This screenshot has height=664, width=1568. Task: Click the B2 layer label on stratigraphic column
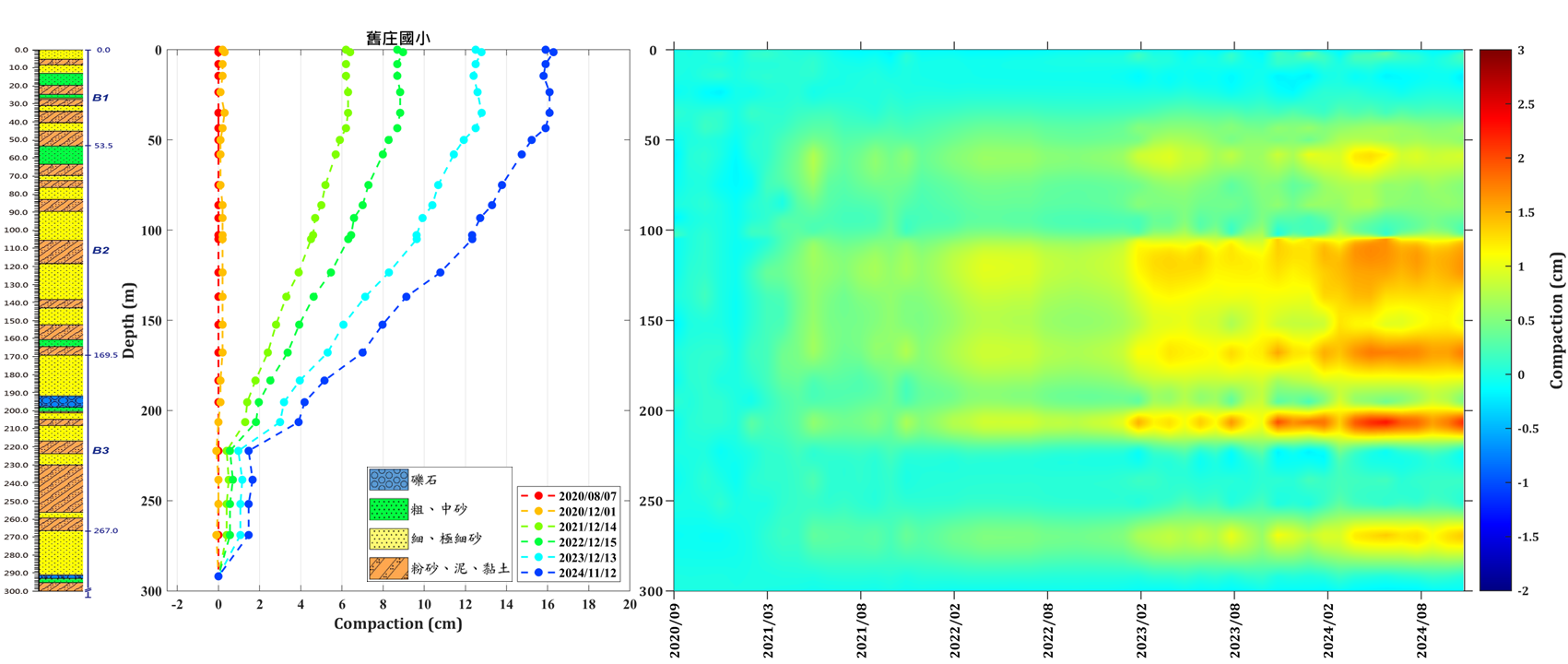coord(100,250)
